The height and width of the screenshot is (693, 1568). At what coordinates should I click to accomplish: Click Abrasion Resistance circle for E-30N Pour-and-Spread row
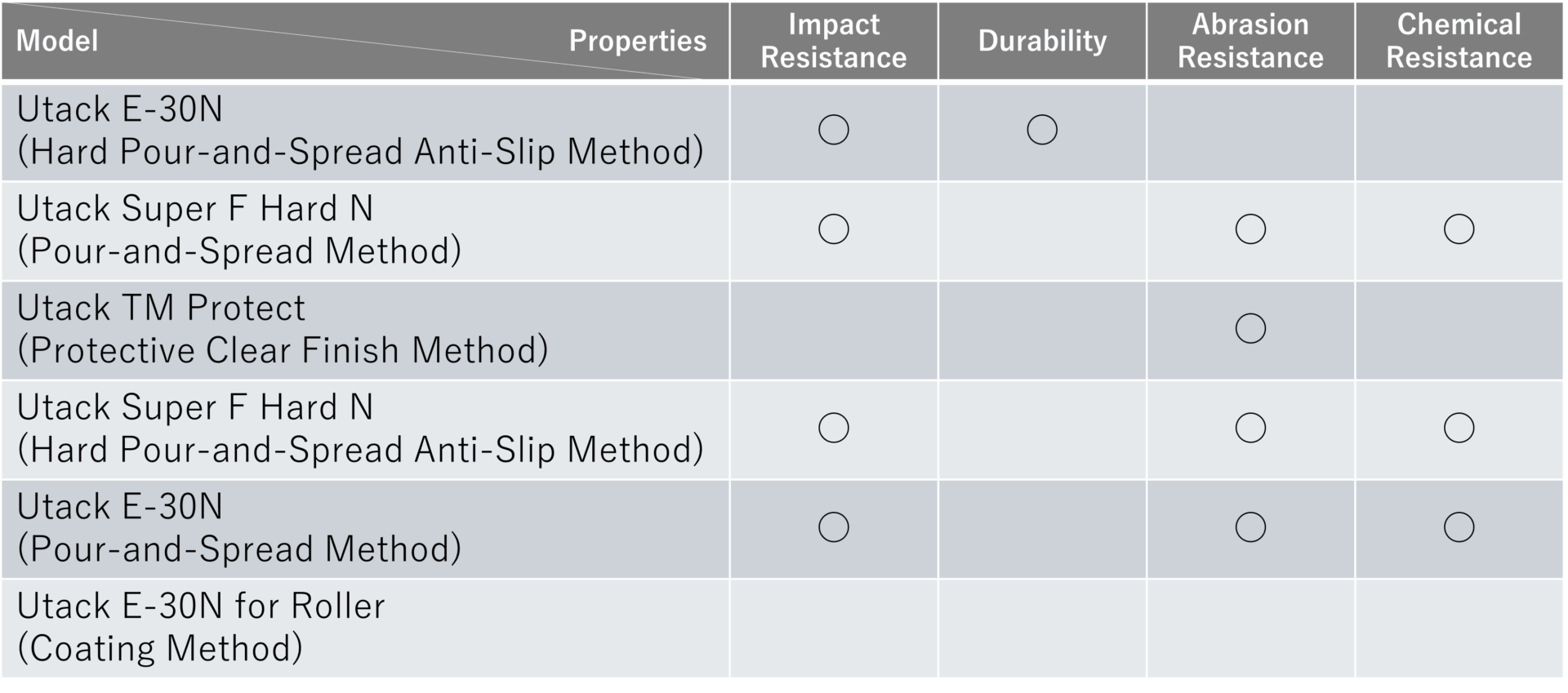pyautogui.click(x=1249, y=527)
